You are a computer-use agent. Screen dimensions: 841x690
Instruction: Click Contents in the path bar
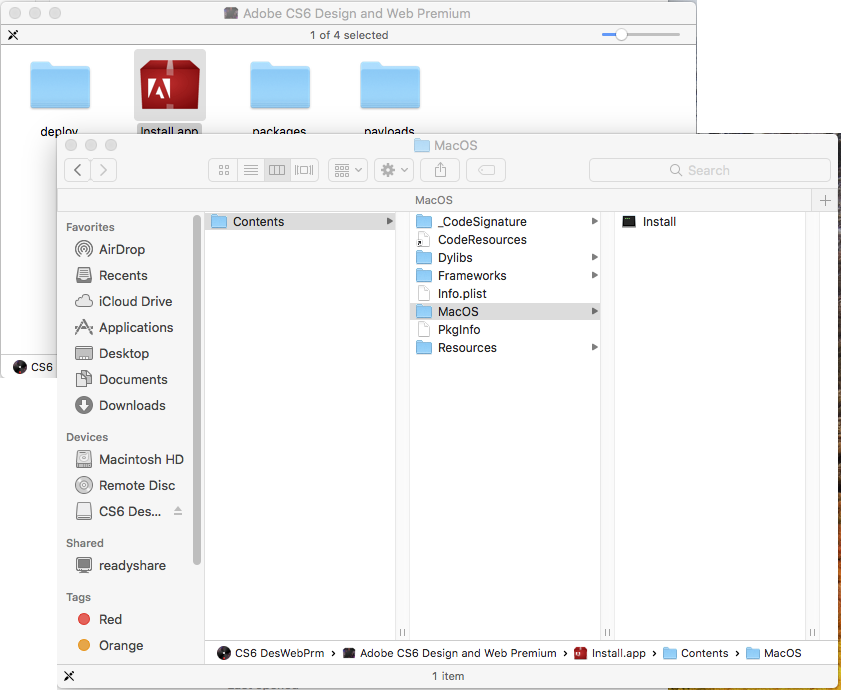696,654
